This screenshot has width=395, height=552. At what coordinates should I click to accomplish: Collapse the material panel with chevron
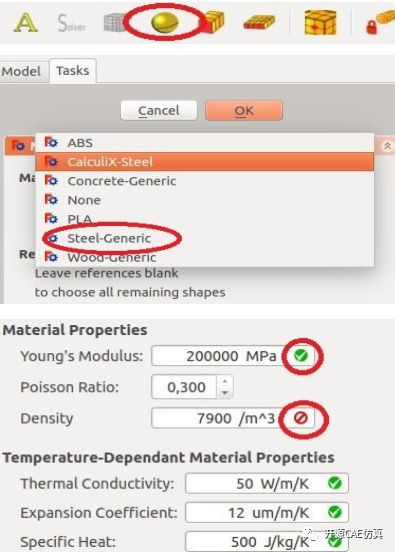tap(387, 146)
